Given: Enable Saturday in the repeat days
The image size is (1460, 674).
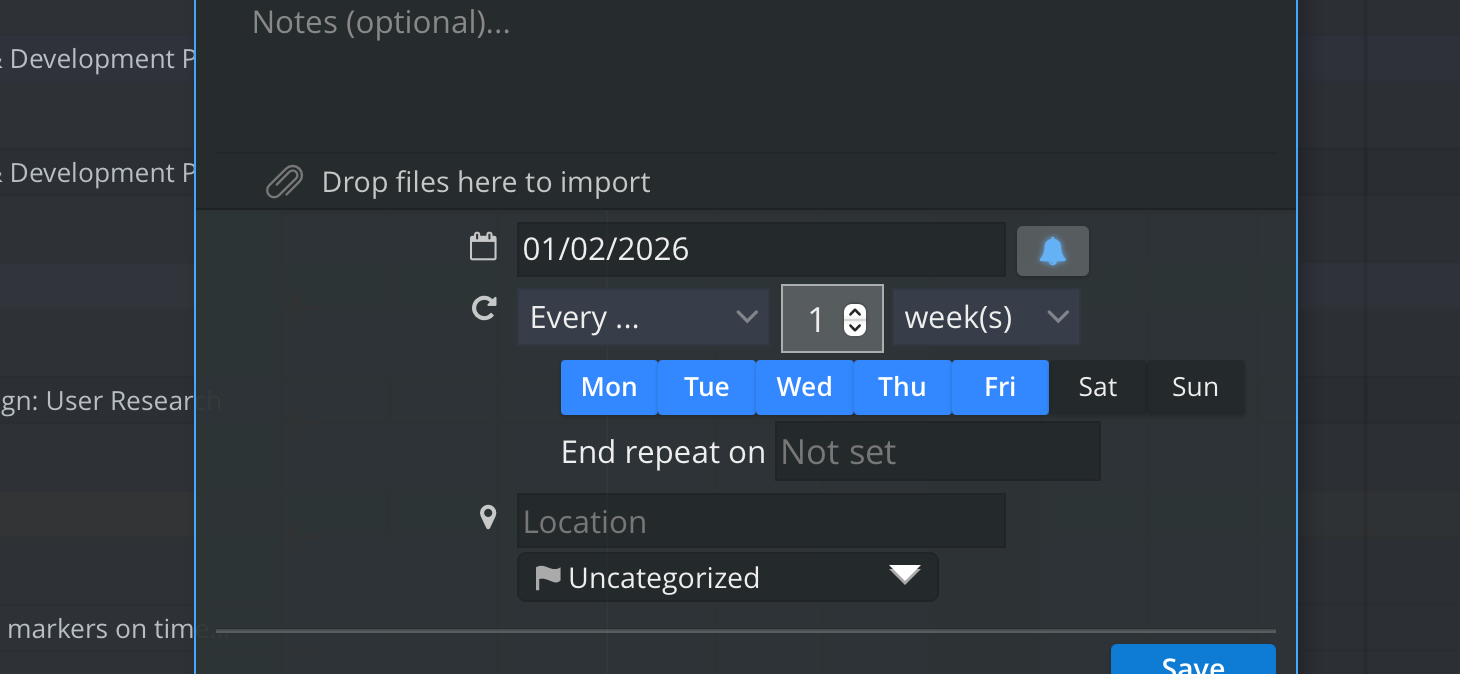Looking at the screenshot, I should click(1097, 387).
